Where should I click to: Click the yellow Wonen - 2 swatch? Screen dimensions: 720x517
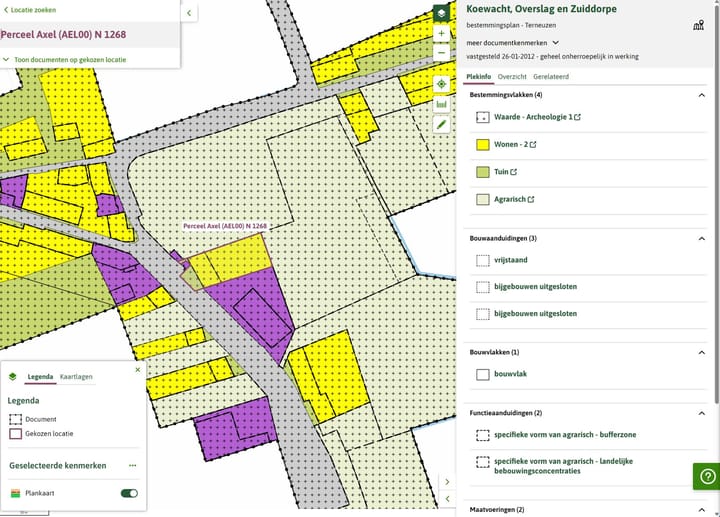pyautogui.click(x=482, y=144)
